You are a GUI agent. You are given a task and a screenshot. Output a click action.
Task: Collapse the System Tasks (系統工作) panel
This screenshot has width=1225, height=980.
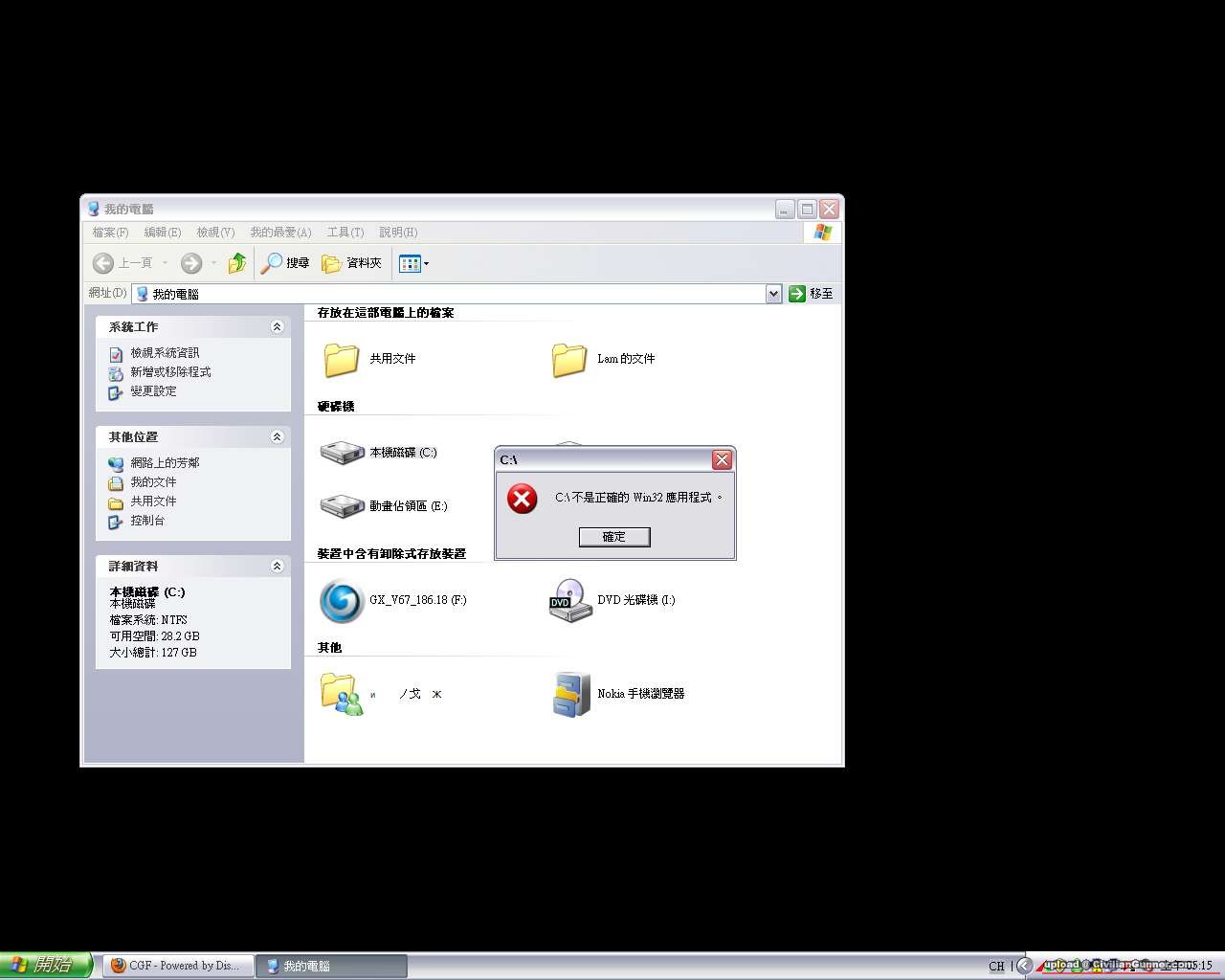[x=277, y=327]
